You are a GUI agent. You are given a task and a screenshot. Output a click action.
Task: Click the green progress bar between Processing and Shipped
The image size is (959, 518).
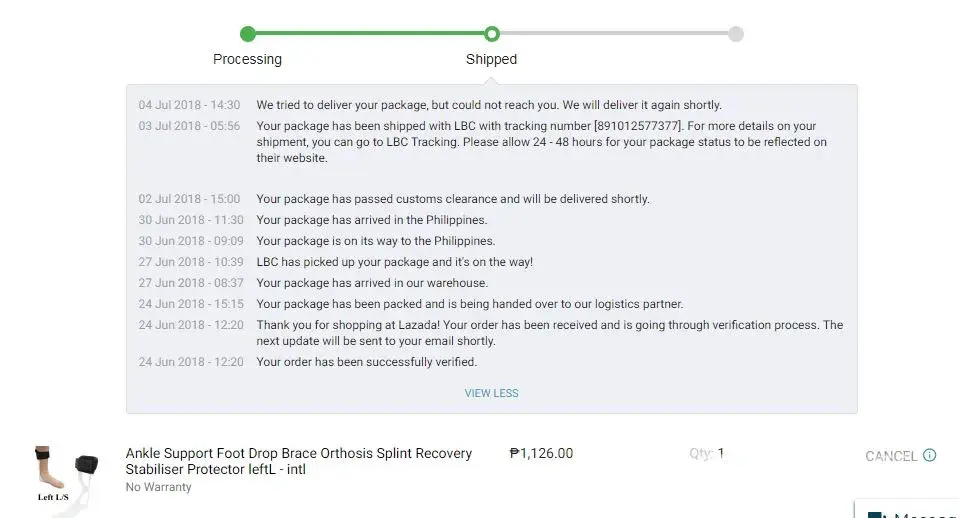tap(370, 34)
